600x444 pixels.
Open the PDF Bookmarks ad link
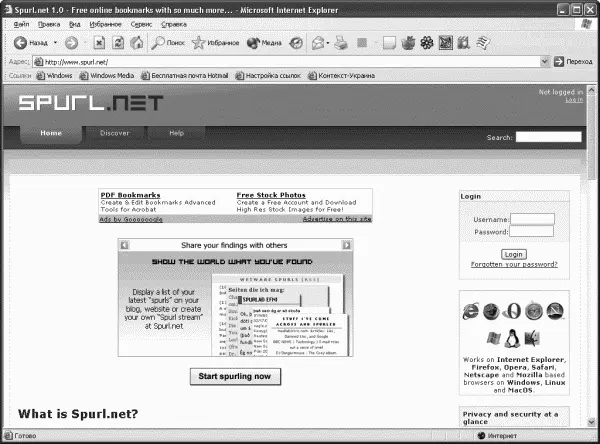click(x=130, y=195)
